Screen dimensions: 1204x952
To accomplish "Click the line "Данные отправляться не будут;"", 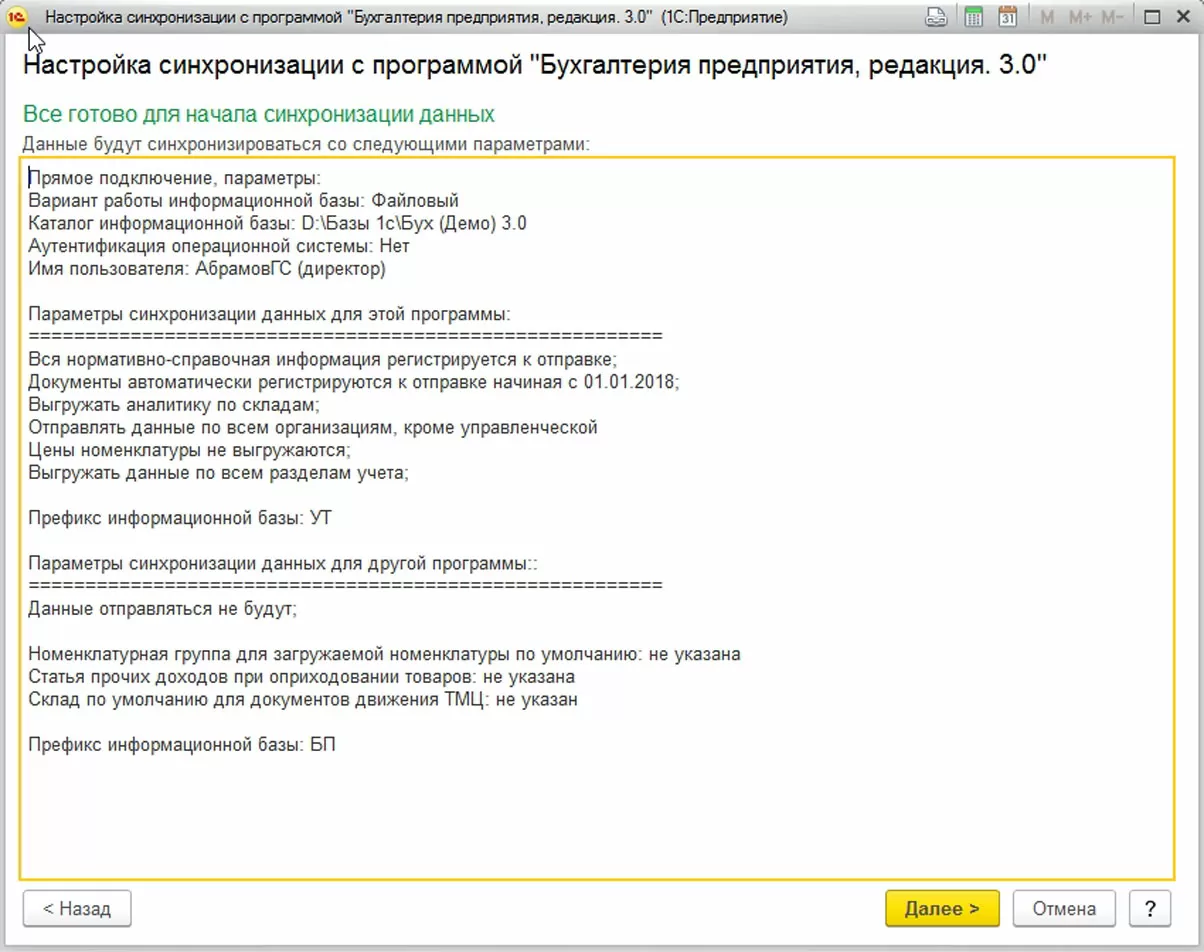I will coord(163,608).
